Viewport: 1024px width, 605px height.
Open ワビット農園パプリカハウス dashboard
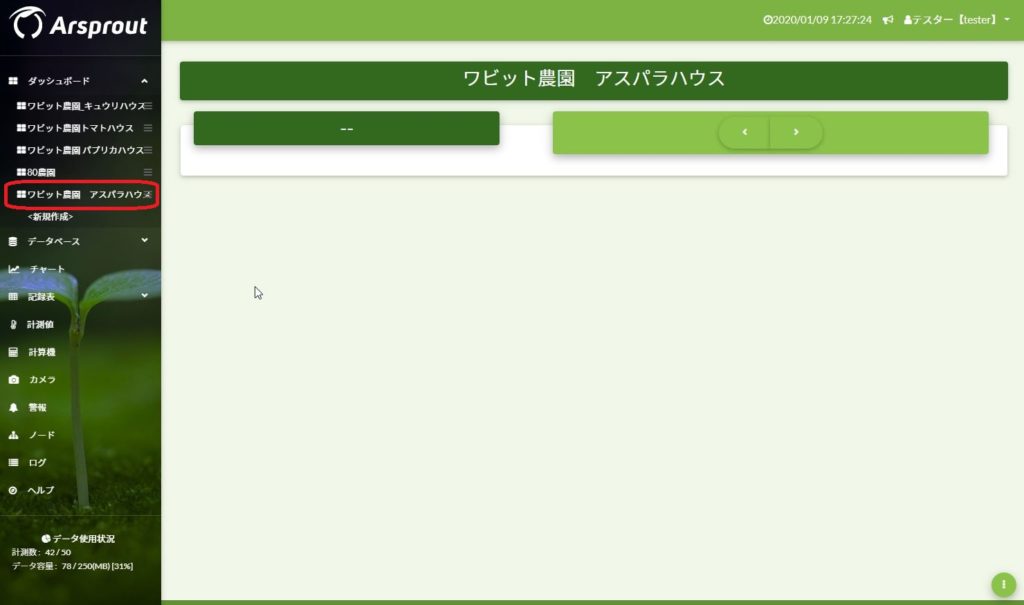coord(85,150)
